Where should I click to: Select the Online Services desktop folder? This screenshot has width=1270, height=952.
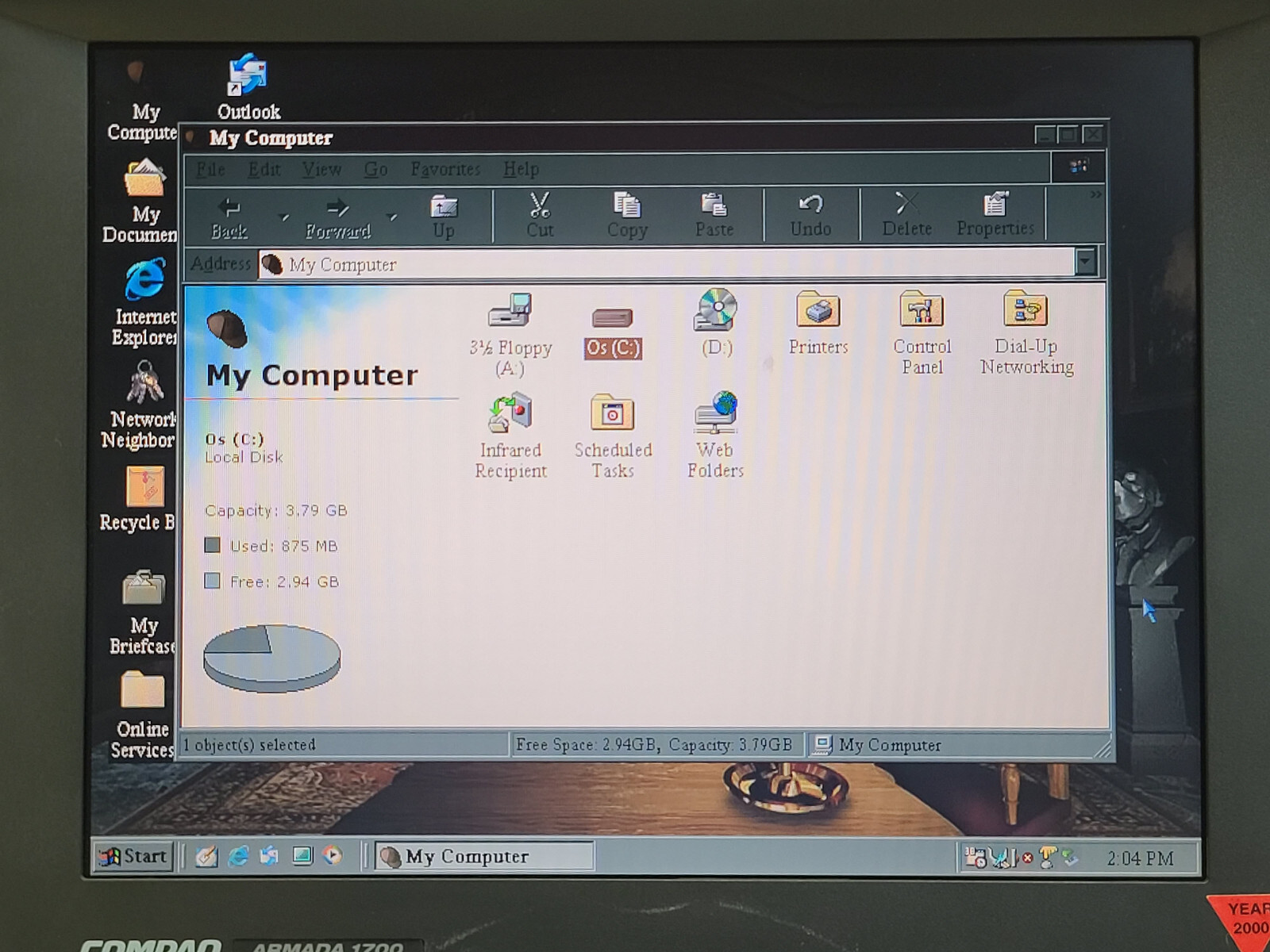[143, 715]
